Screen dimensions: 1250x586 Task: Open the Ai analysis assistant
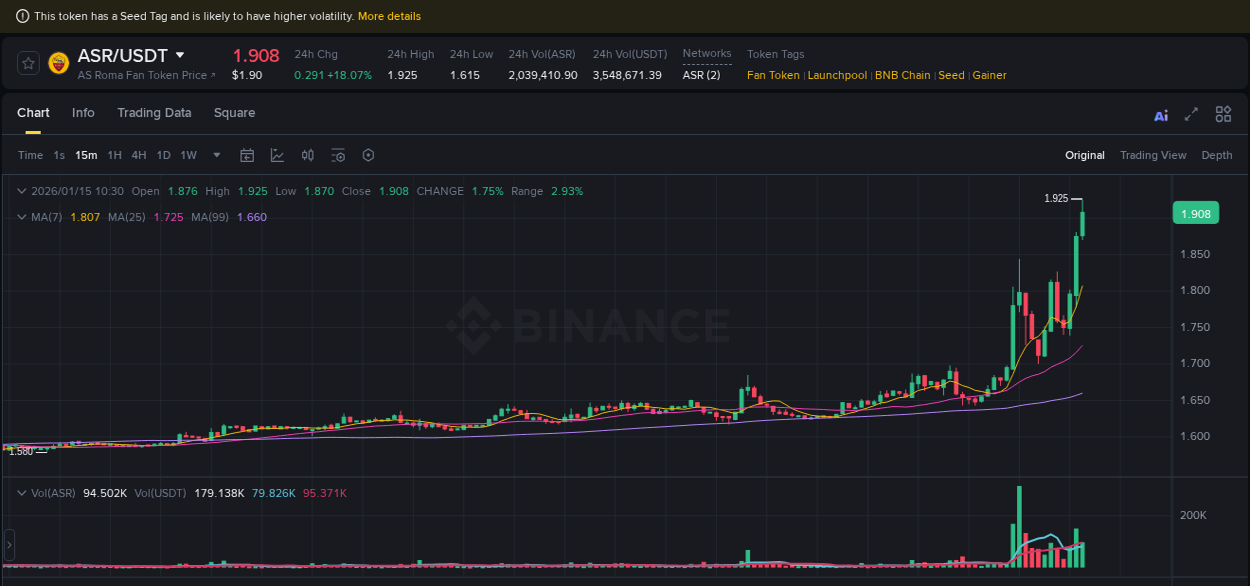(x=1160, y=115)
